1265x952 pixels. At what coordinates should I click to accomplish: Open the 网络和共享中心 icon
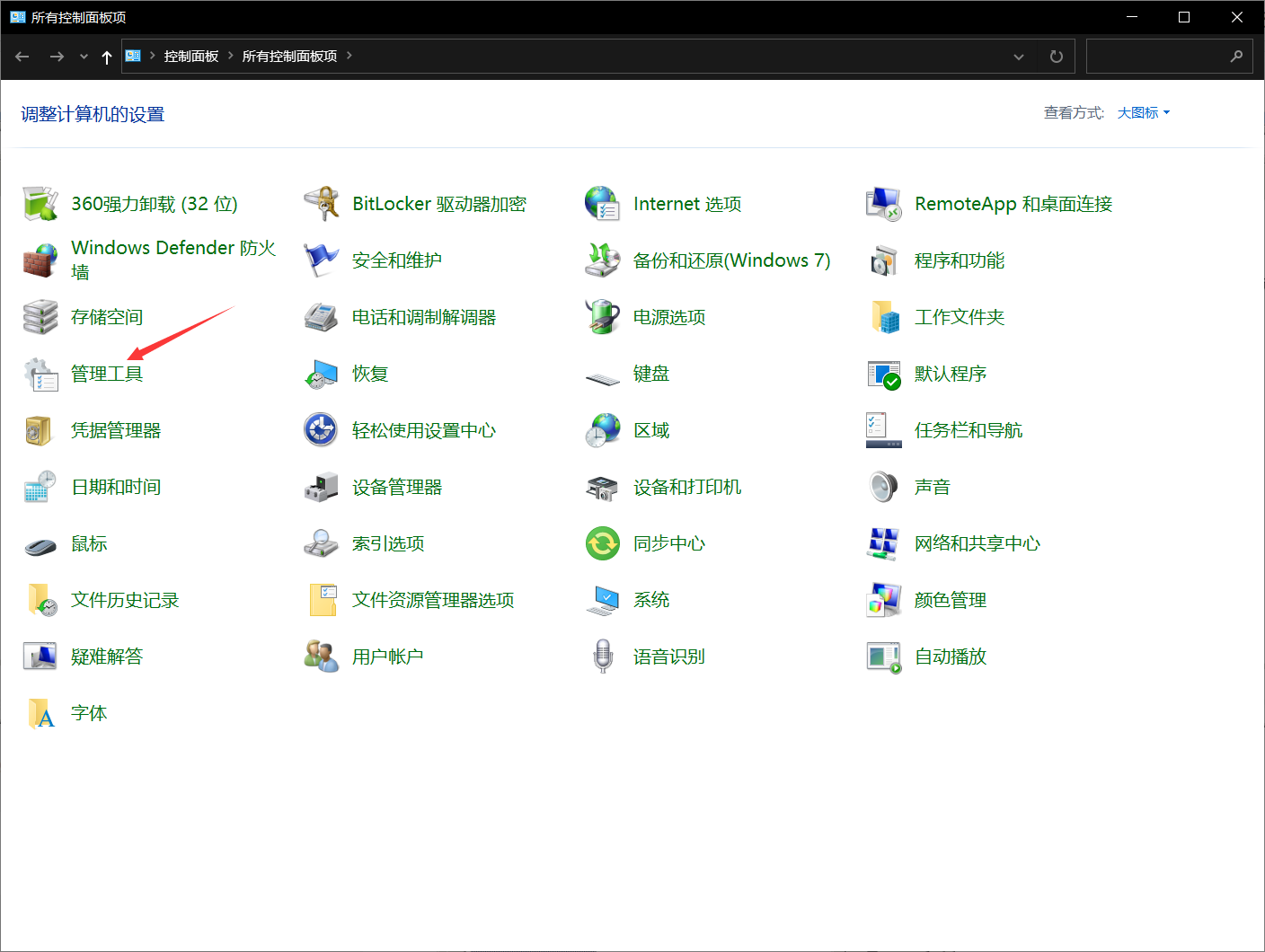click(884, 543)
